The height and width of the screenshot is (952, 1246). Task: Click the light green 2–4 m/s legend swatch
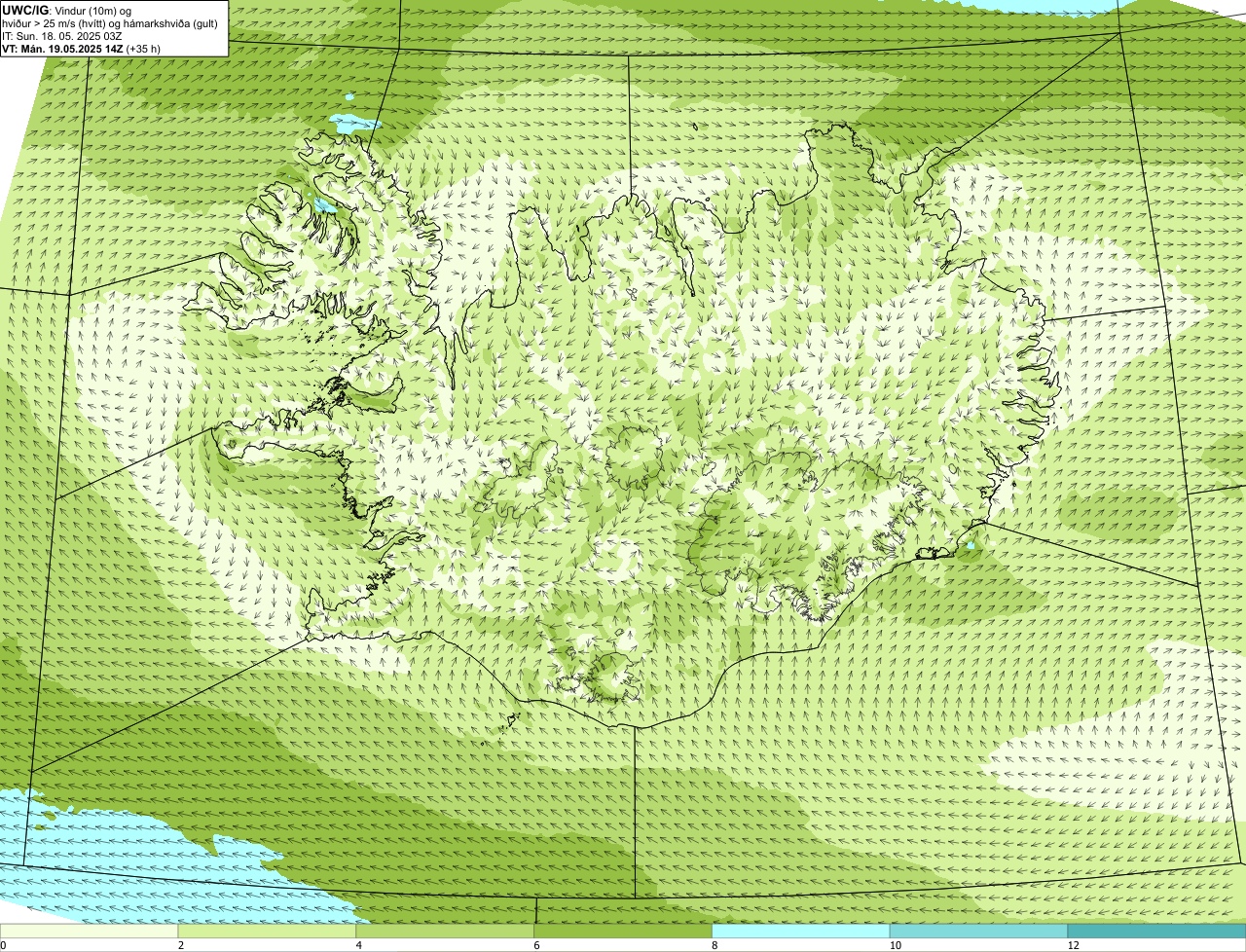coord(268,932)
